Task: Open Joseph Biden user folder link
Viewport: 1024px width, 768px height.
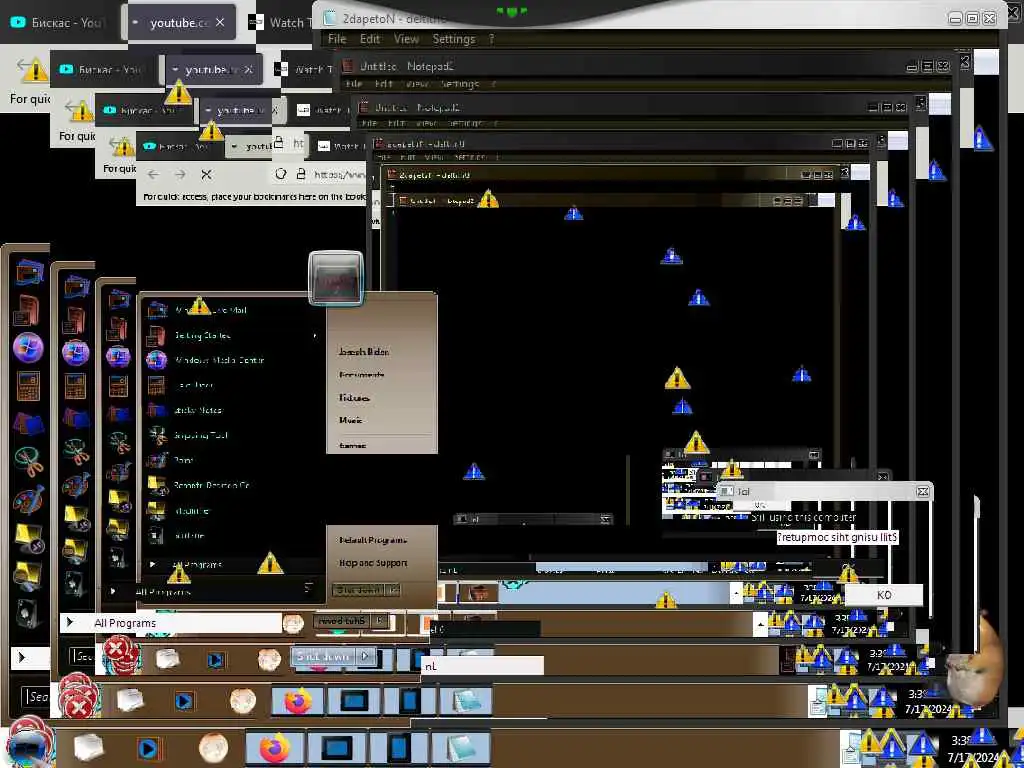Action: (x=364, y=351)
